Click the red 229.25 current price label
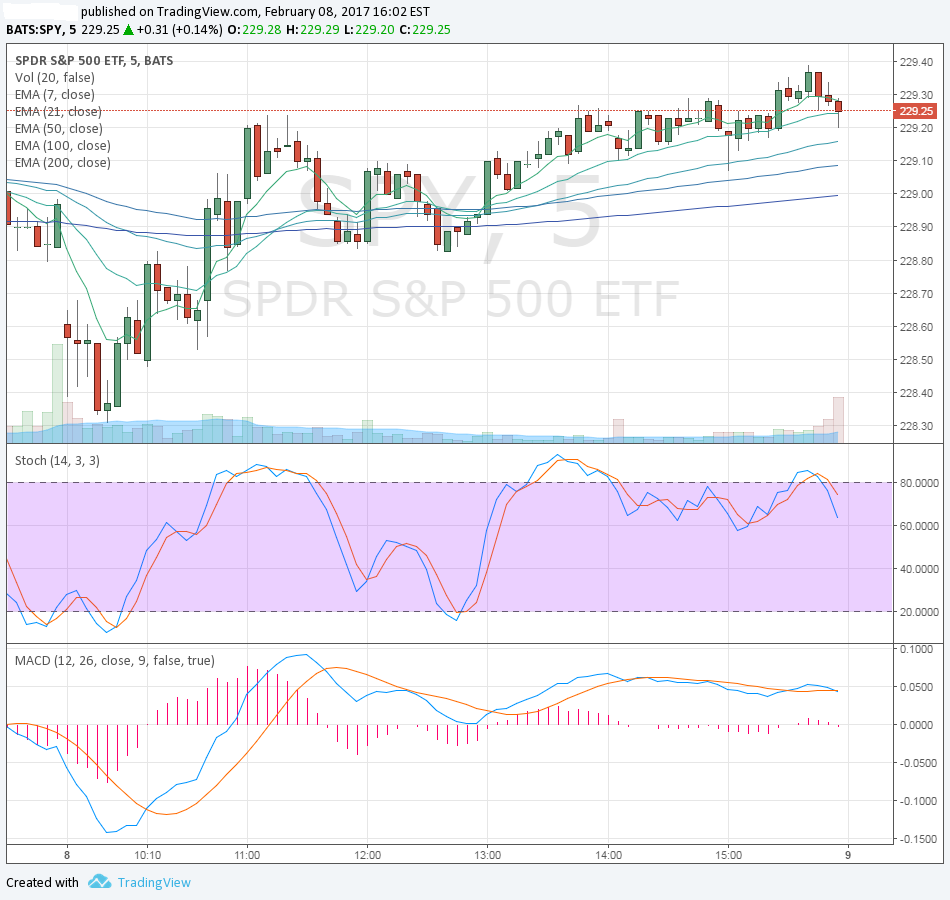 (x=915, y=111)
